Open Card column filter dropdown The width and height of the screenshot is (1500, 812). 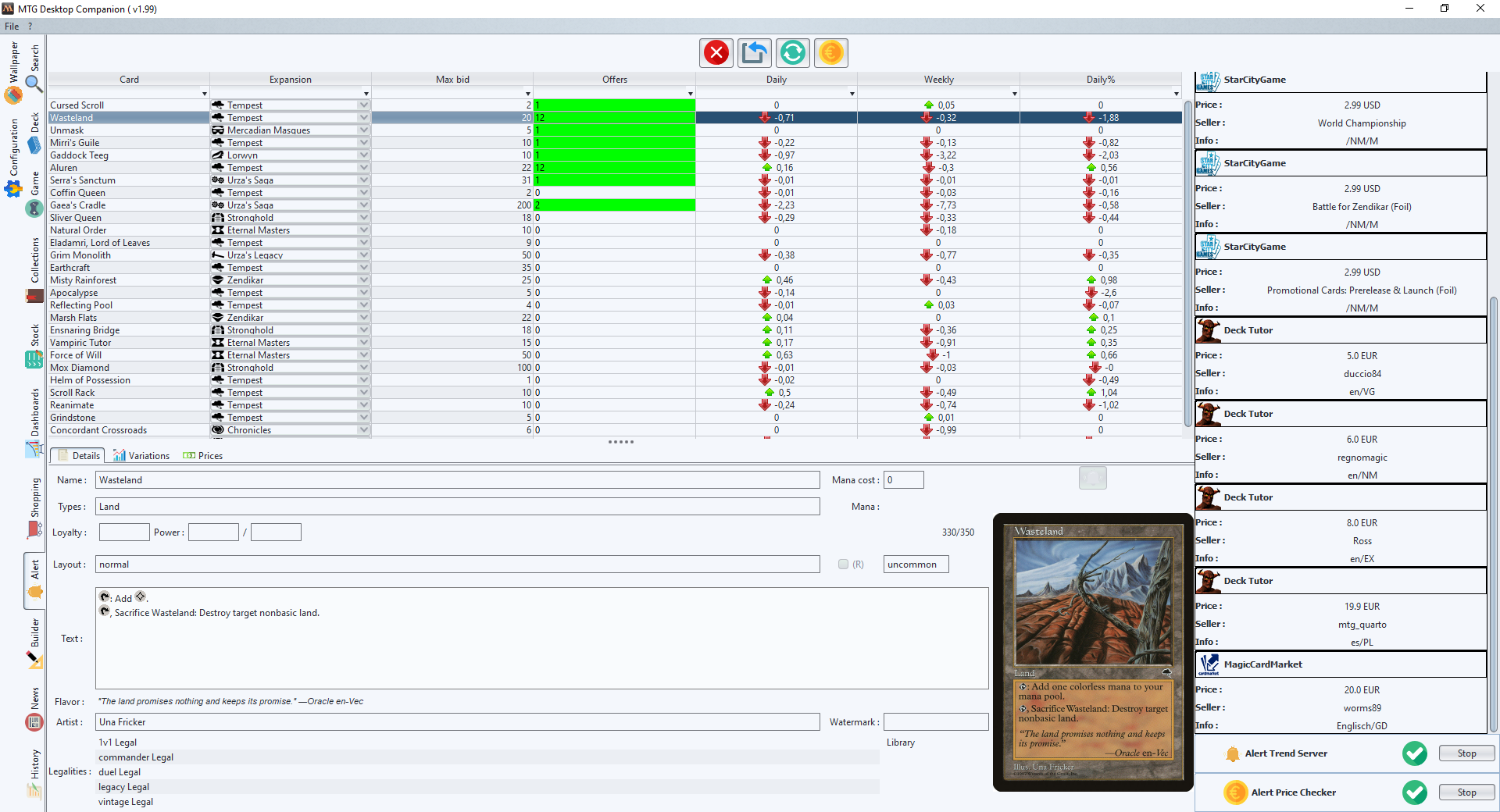205,94
